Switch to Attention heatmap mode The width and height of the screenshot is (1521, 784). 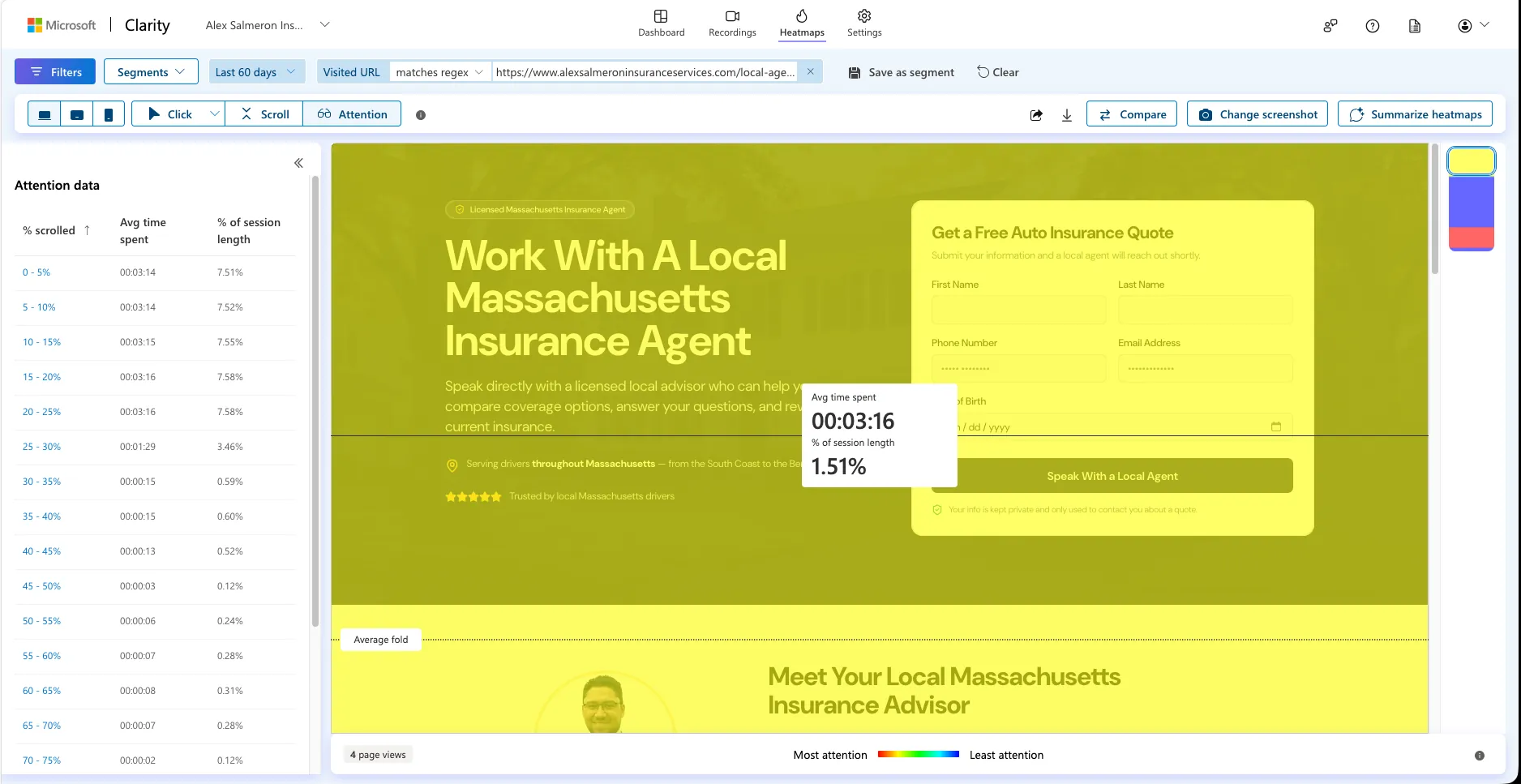tap(352, 114)
